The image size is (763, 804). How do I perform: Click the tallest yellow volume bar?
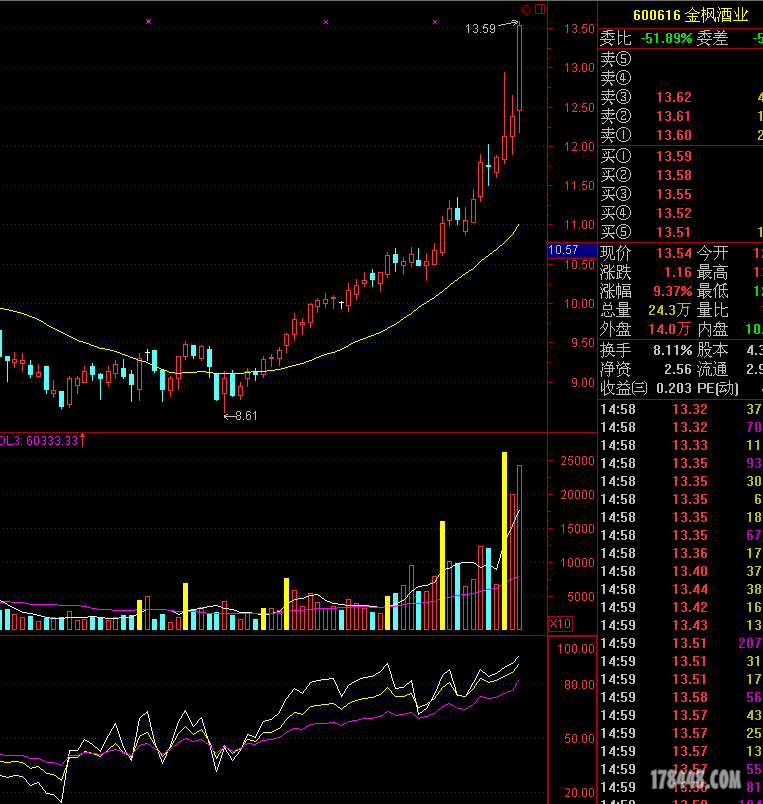pos(504,541)
